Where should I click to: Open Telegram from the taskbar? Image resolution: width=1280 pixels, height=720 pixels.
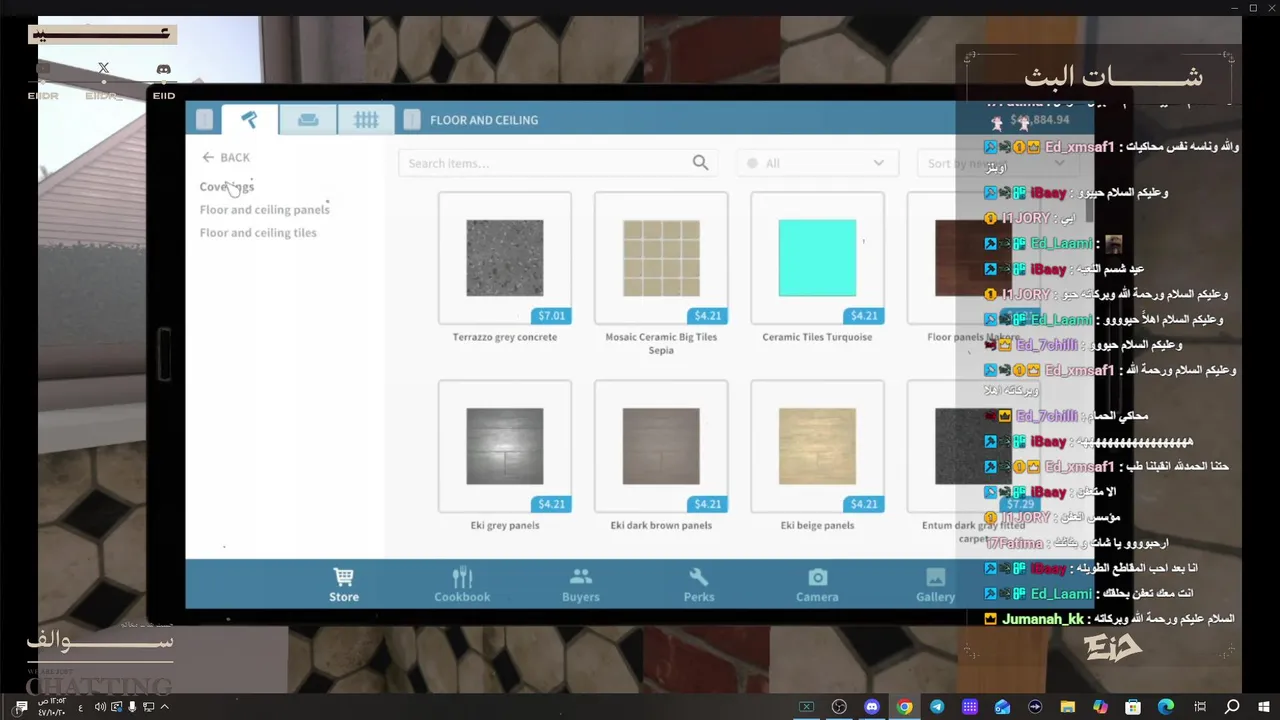click(x=937, y=707)
